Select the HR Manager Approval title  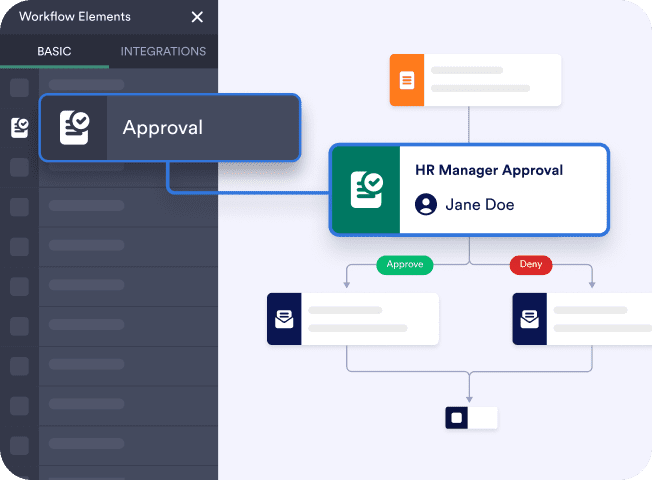point(488,170)
